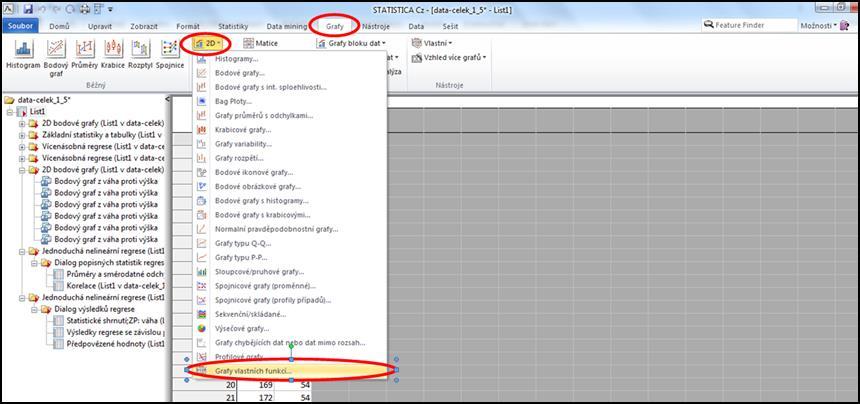Click the save icon in quick access toolbar
This screenshot has width=860, height=404.
pos(28,9)
